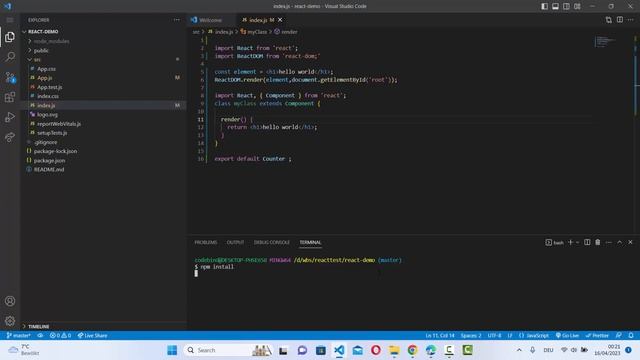Open README.md in explorer
Screen dimensions: 640x360
(x=49, y=169)
